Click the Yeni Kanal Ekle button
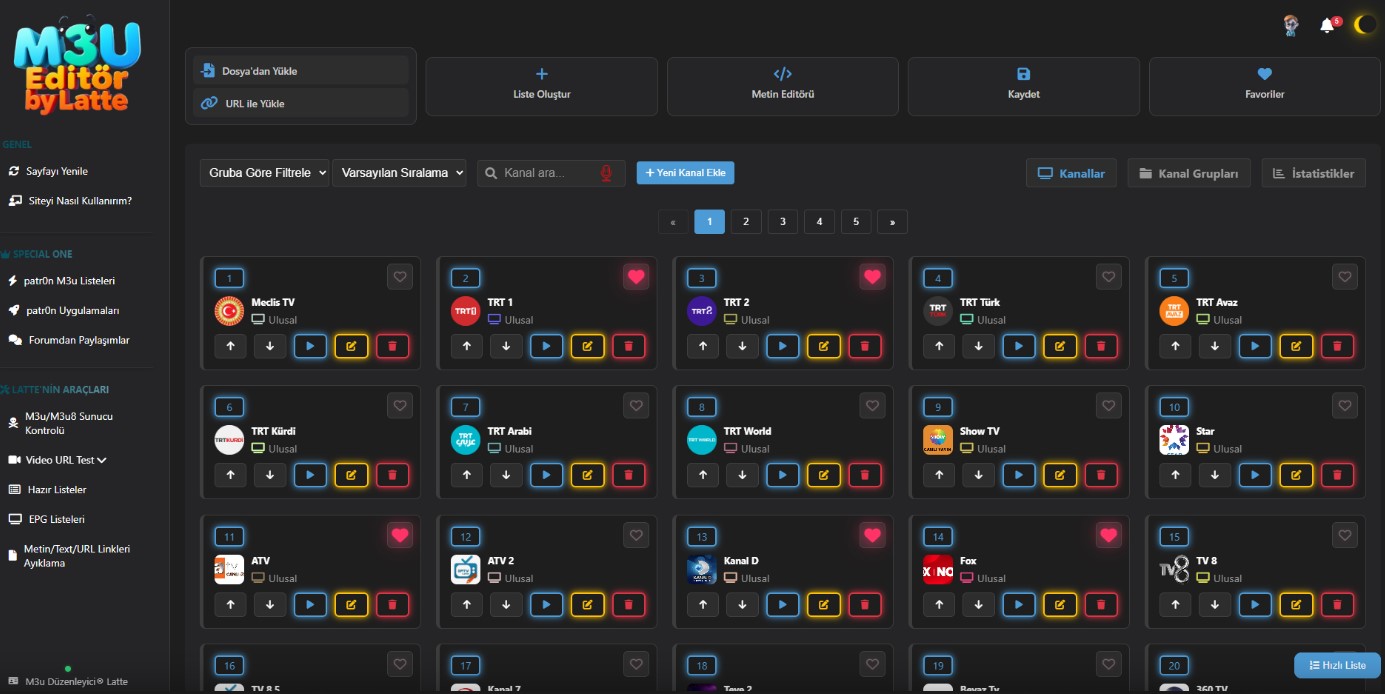The image size is (1385, 694). coord(685,173)
